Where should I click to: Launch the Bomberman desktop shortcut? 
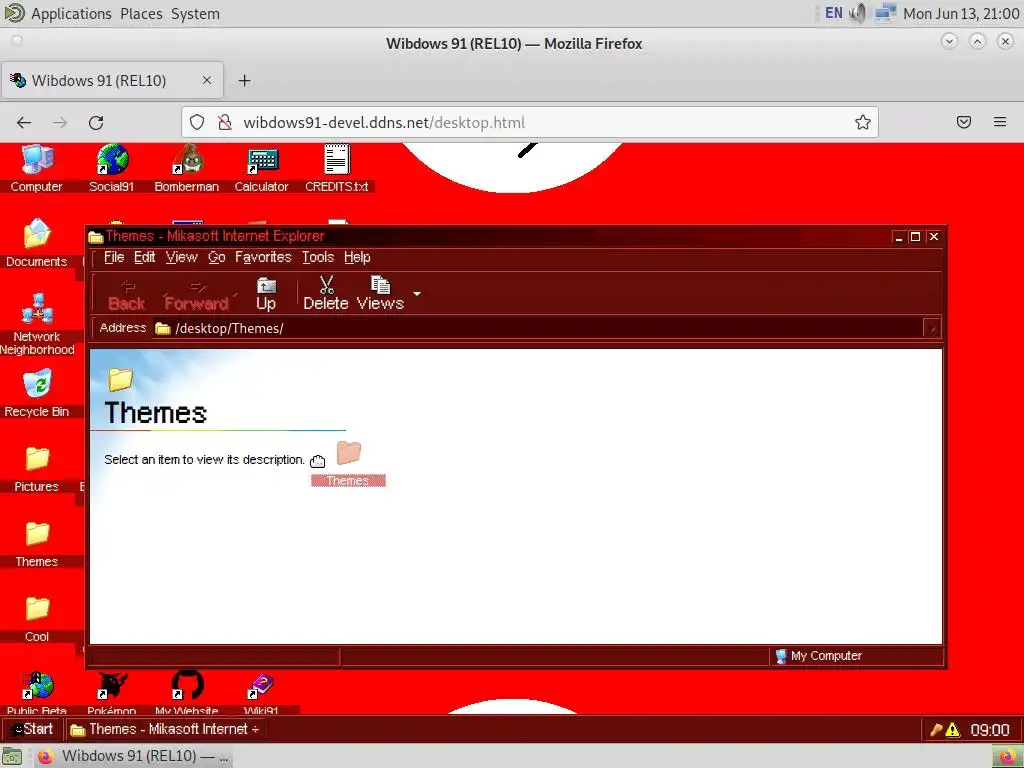(x=187, y=168)
